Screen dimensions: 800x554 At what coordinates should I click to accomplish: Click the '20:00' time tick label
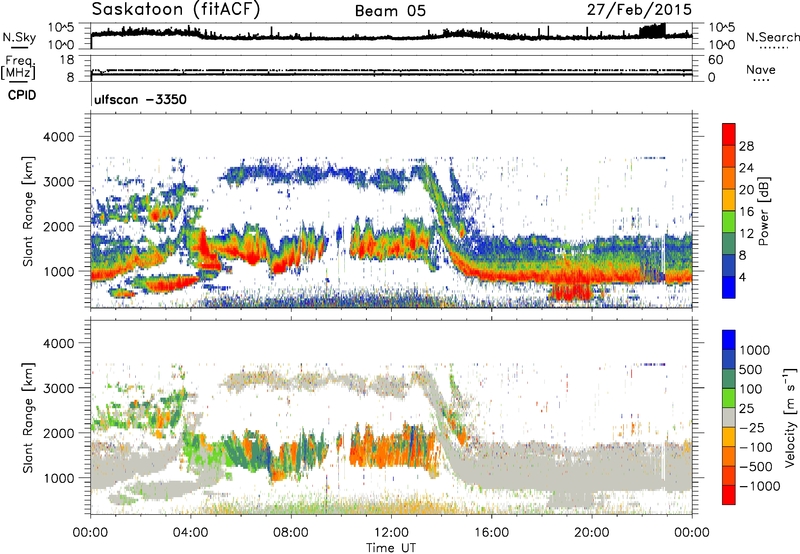[x=591, y=533]
